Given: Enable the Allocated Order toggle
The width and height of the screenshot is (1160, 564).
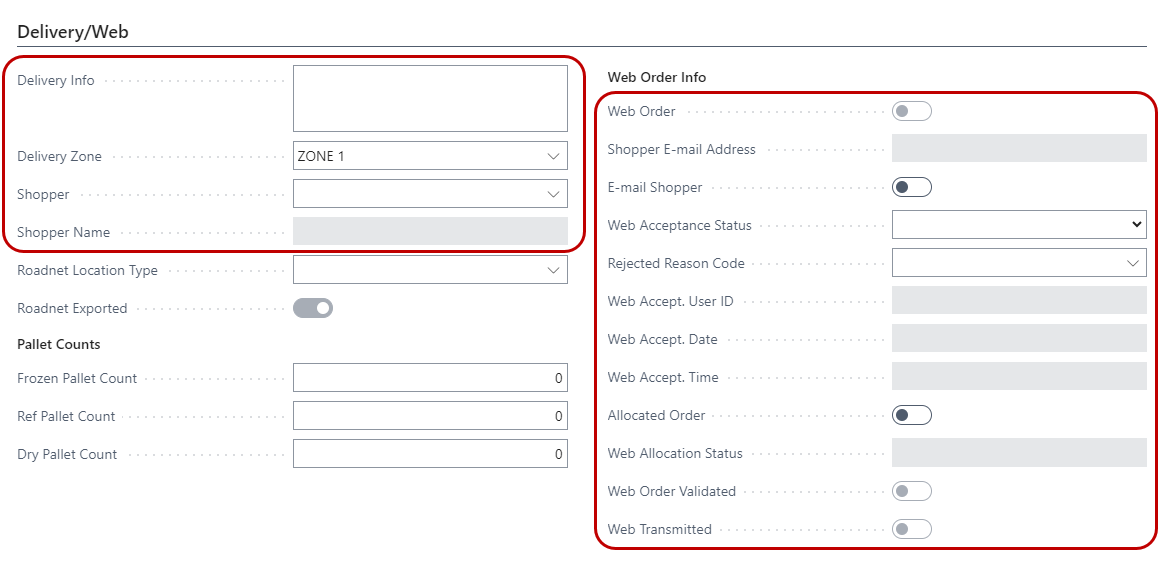Looking at the screenshot, I should [911, 415].
